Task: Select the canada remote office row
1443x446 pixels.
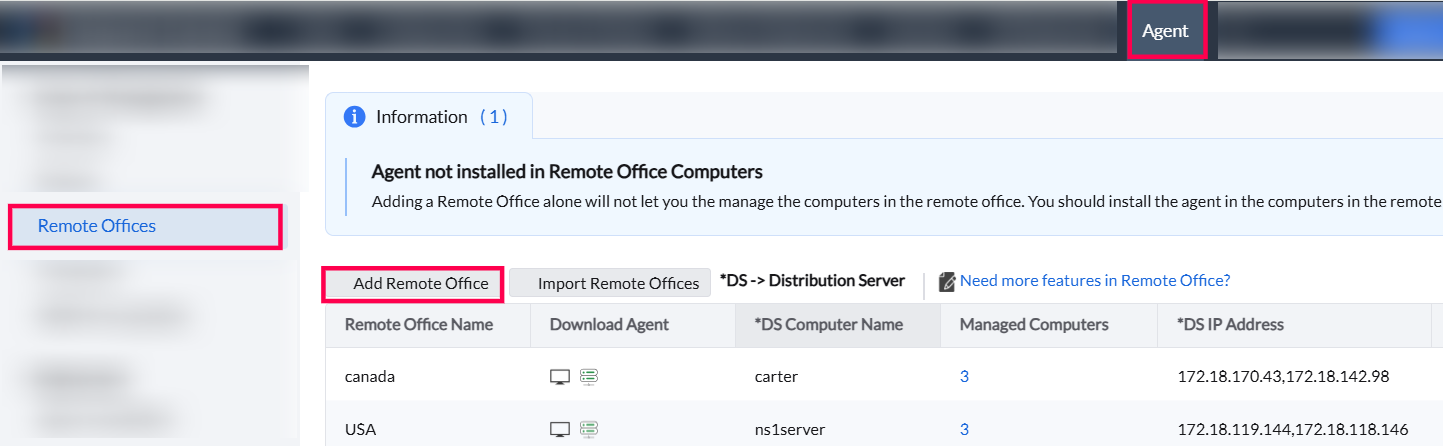Action: click(370, 377)
